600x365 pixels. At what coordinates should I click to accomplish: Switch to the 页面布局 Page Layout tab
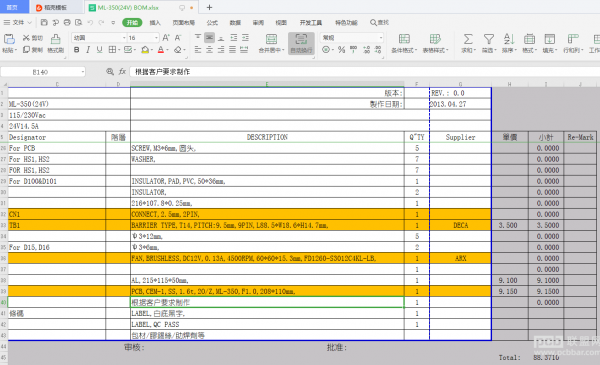pyautogui.click(x=184, y=23)
